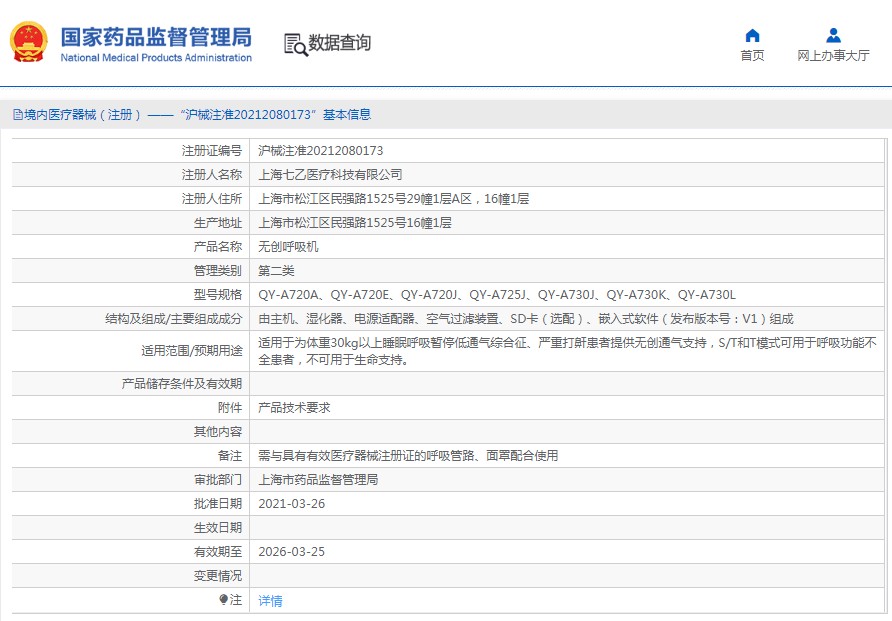The image size is (892, 621).
Task: Click the 变更情况 row label
Action: tap(218, 576)
